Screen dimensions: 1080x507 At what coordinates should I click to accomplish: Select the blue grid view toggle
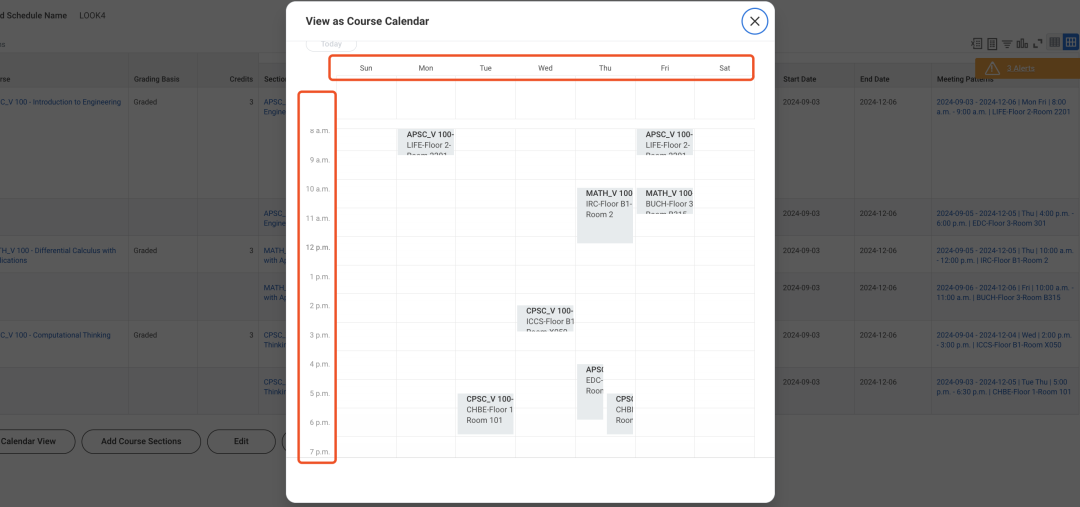[x=1070, y=44]
